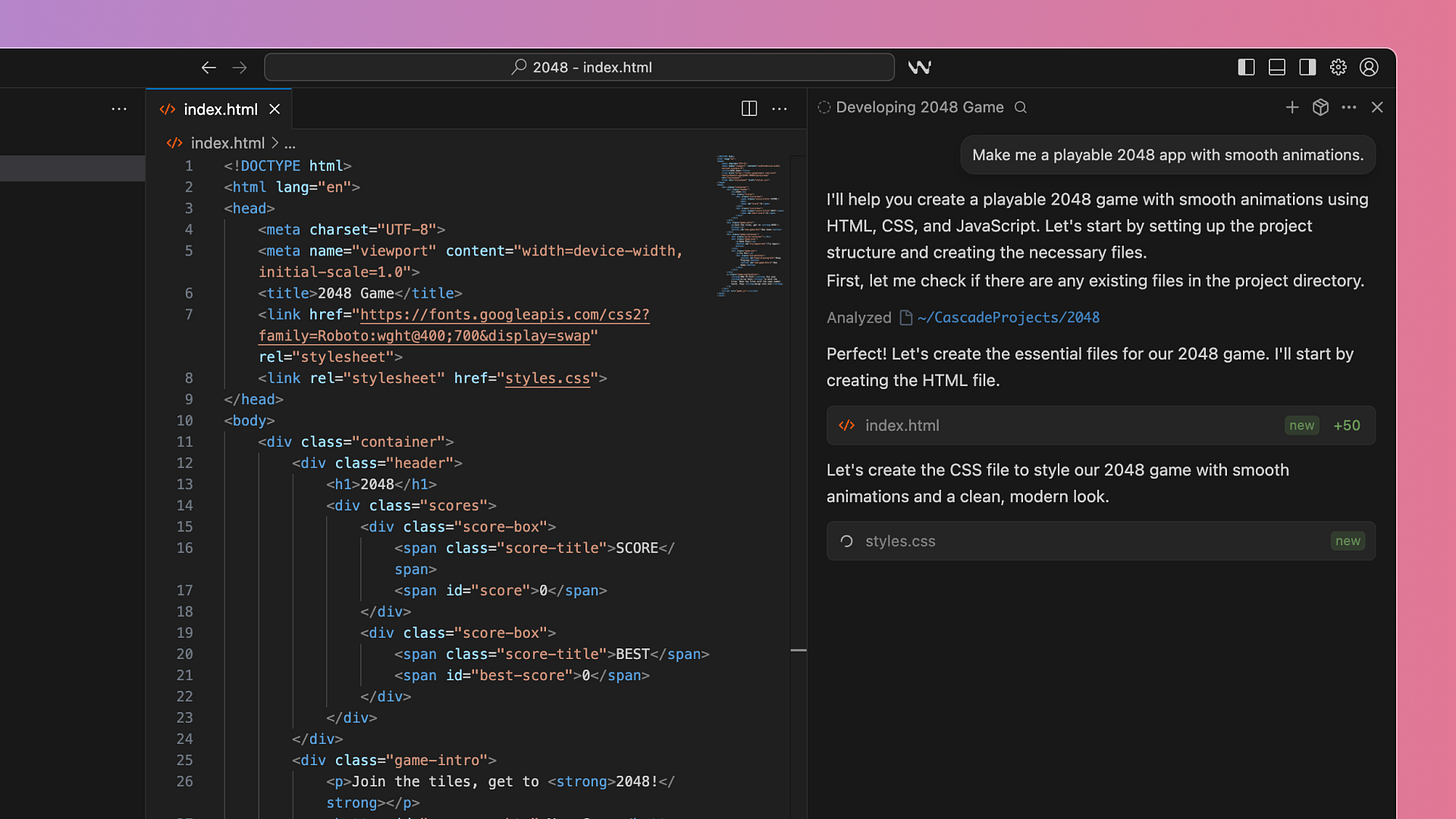Expand the breadcrumb ellipsis after index.html
1456x819 pixels.
289,143
